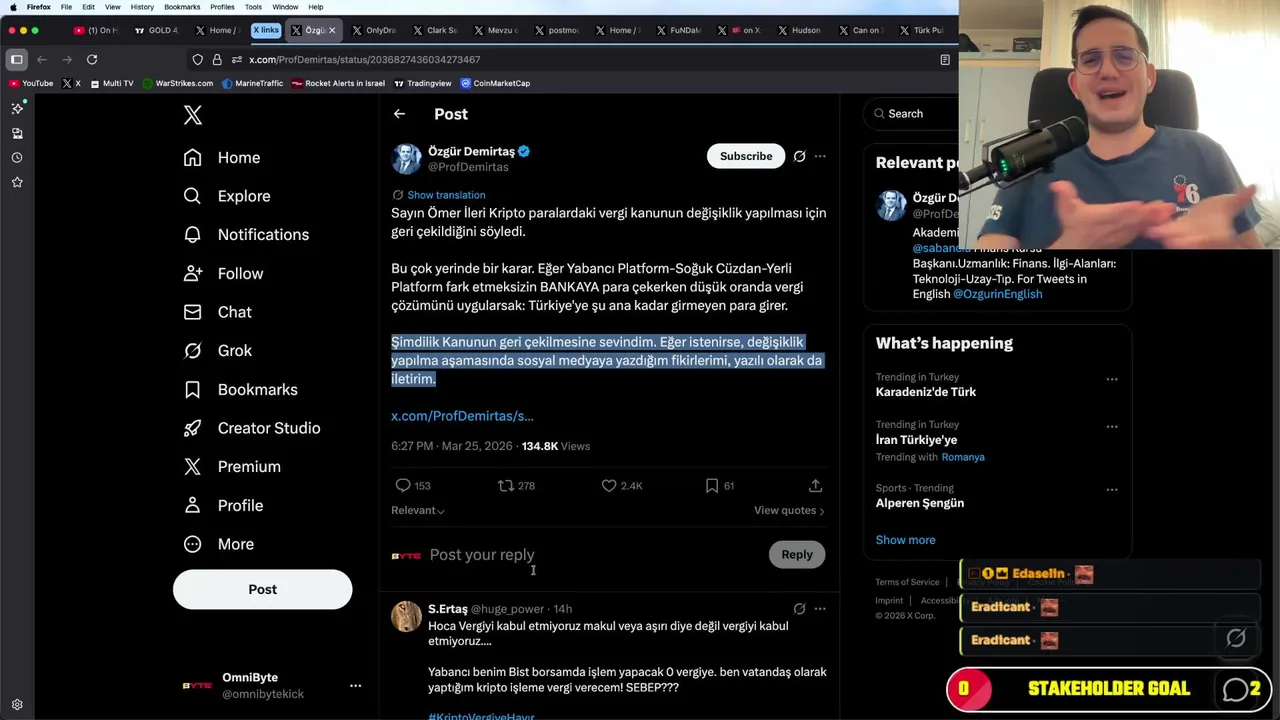This screenshot has width=1280, height=720.
Task: Open Chat in X sidebar
Action: pos(217,312)
